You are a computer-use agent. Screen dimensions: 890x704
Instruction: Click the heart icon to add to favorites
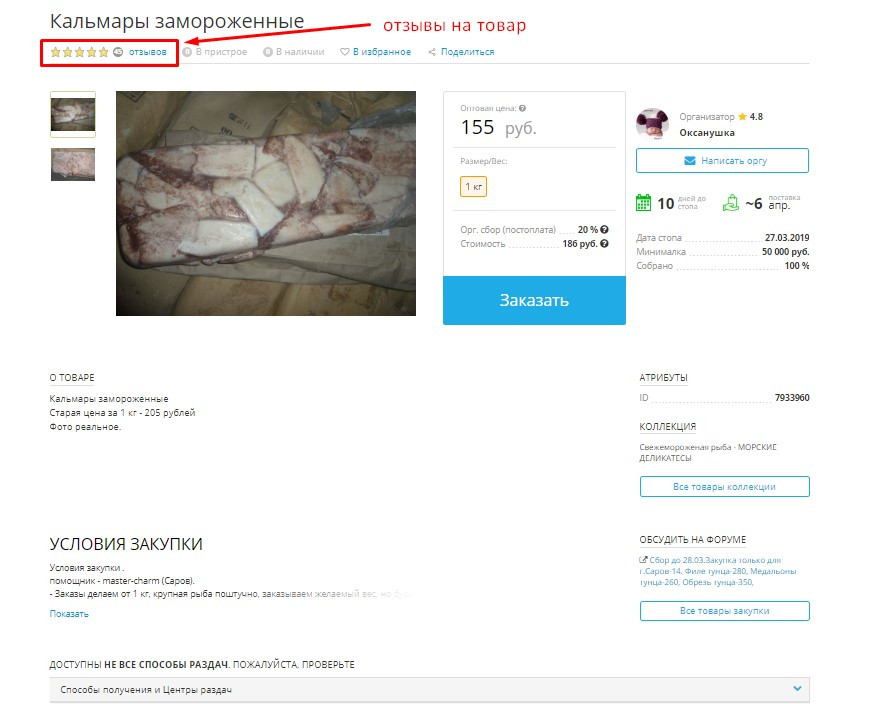coord(345,52)
